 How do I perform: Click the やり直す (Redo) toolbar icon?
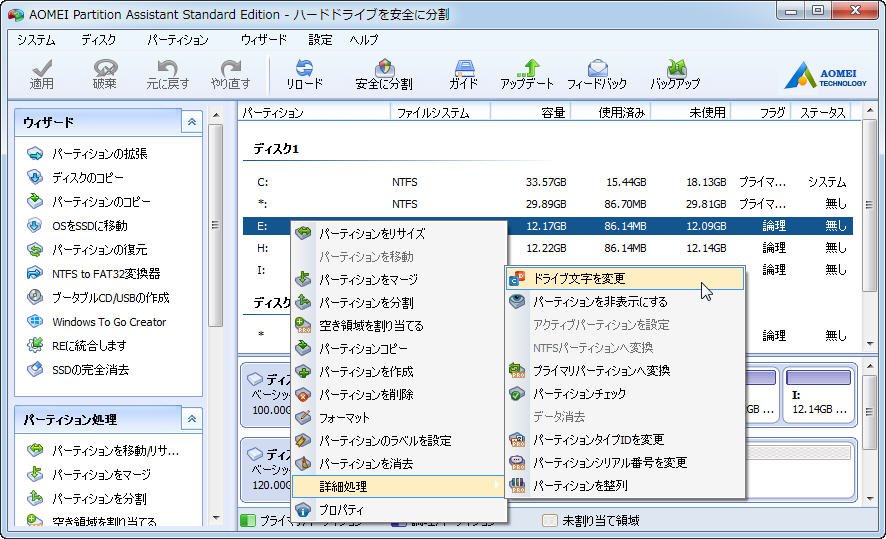coord(231,75)
